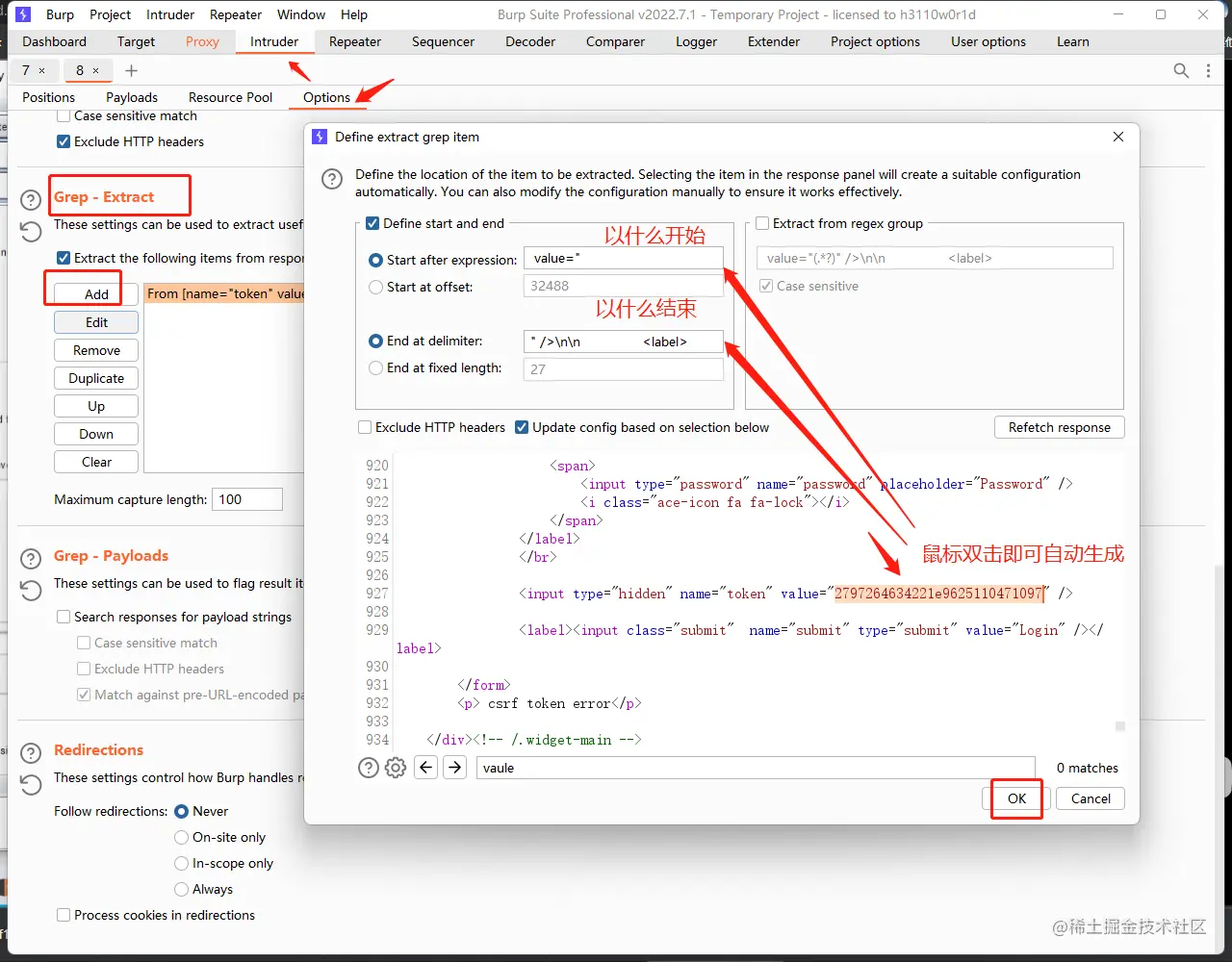
Task: Select In-scope only redirections option
Action: pyautogui.click(x=182, y=863)
